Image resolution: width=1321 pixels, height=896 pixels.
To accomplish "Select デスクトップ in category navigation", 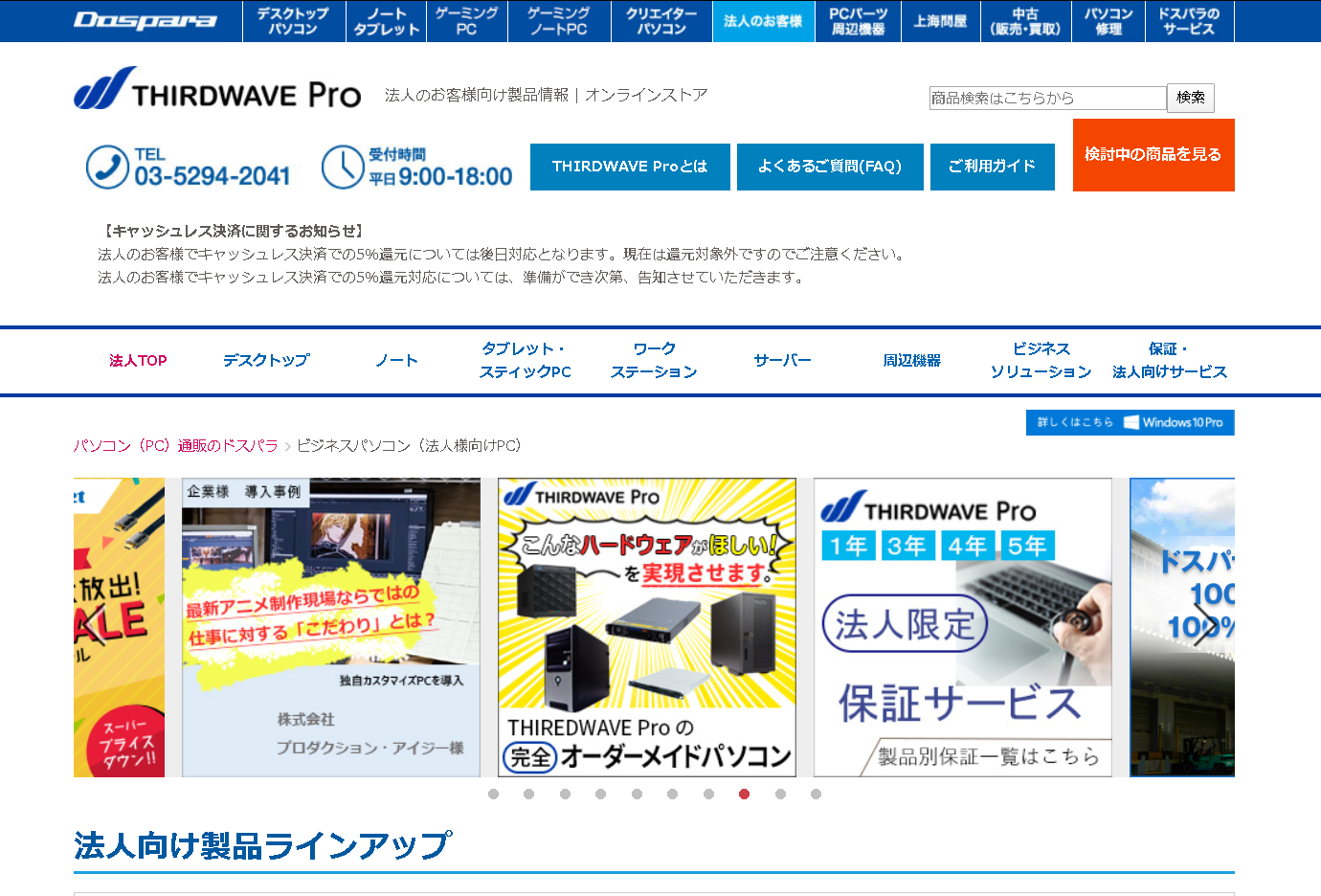I will (266, 361).
